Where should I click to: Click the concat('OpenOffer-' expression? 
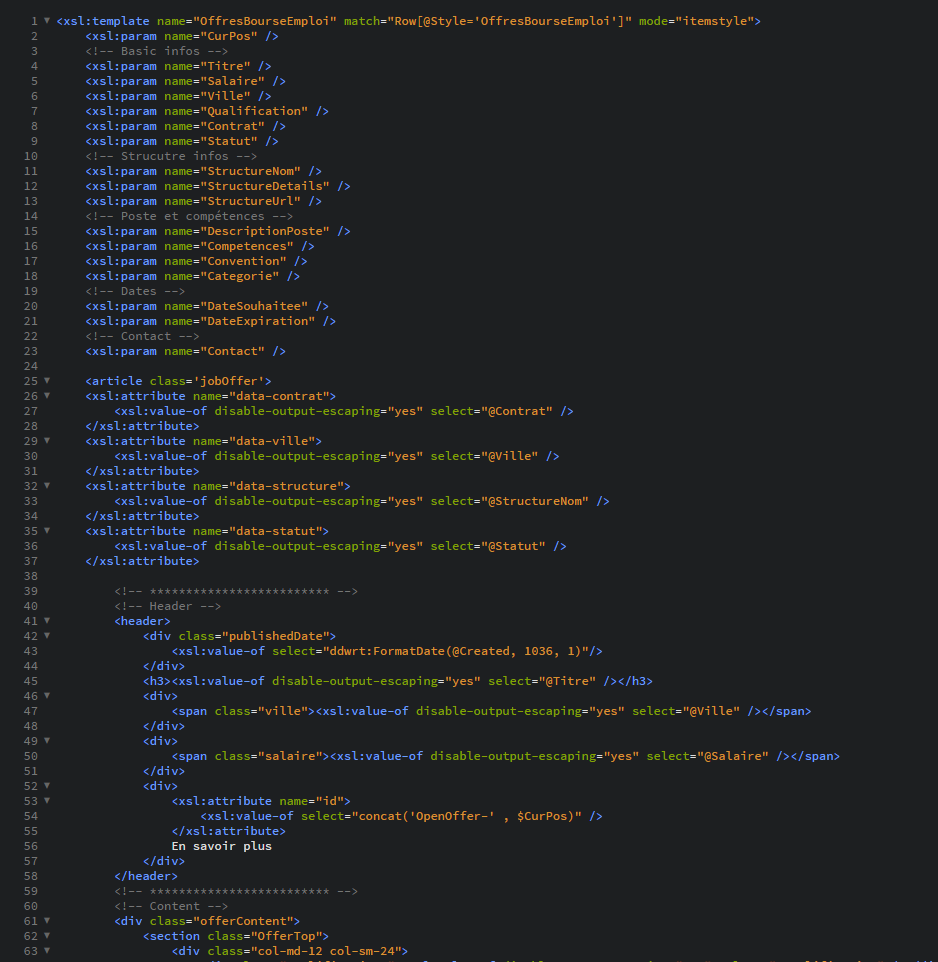[x=466, y=816]
